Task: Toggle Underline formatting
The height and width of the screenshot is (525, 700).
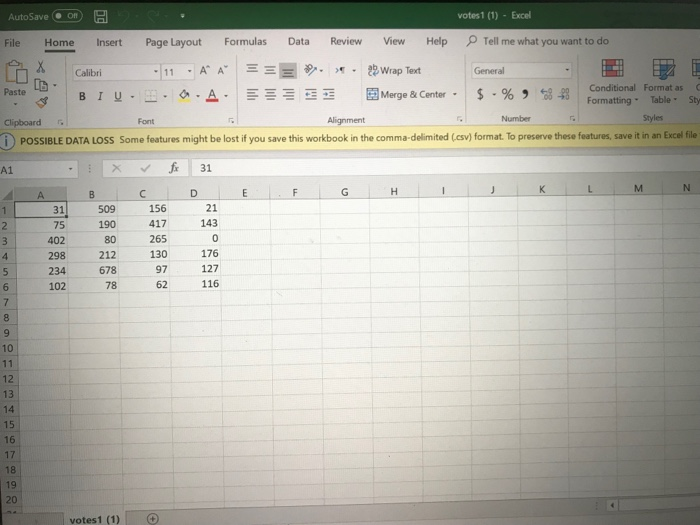Action: 118,96
